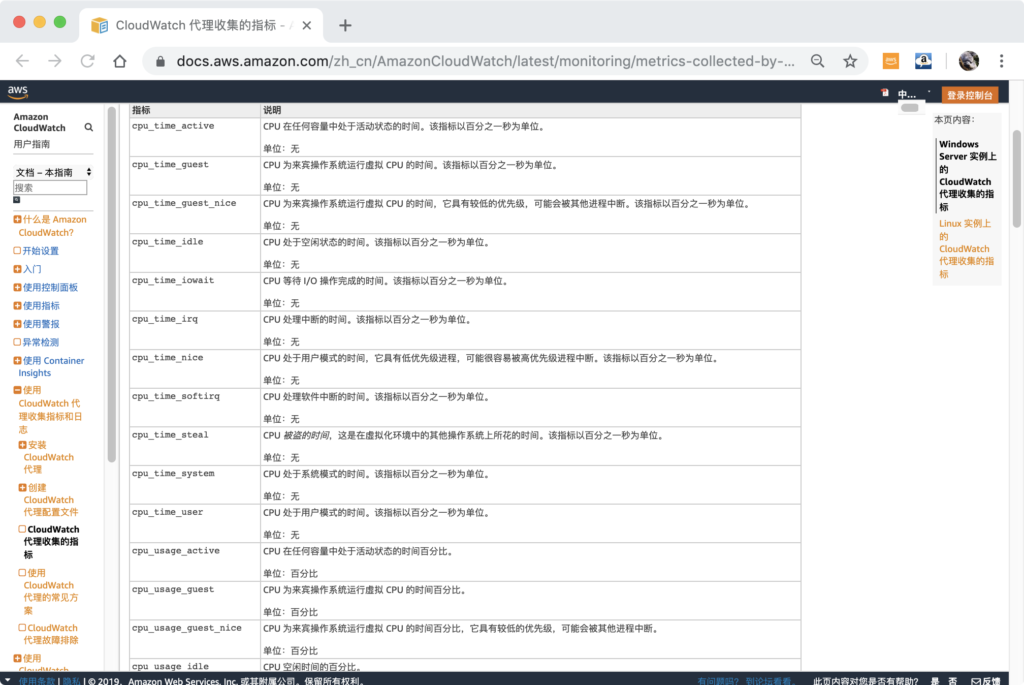
Task: Jump to Windows Server 实例上的 section
Action: click(967, 175)
